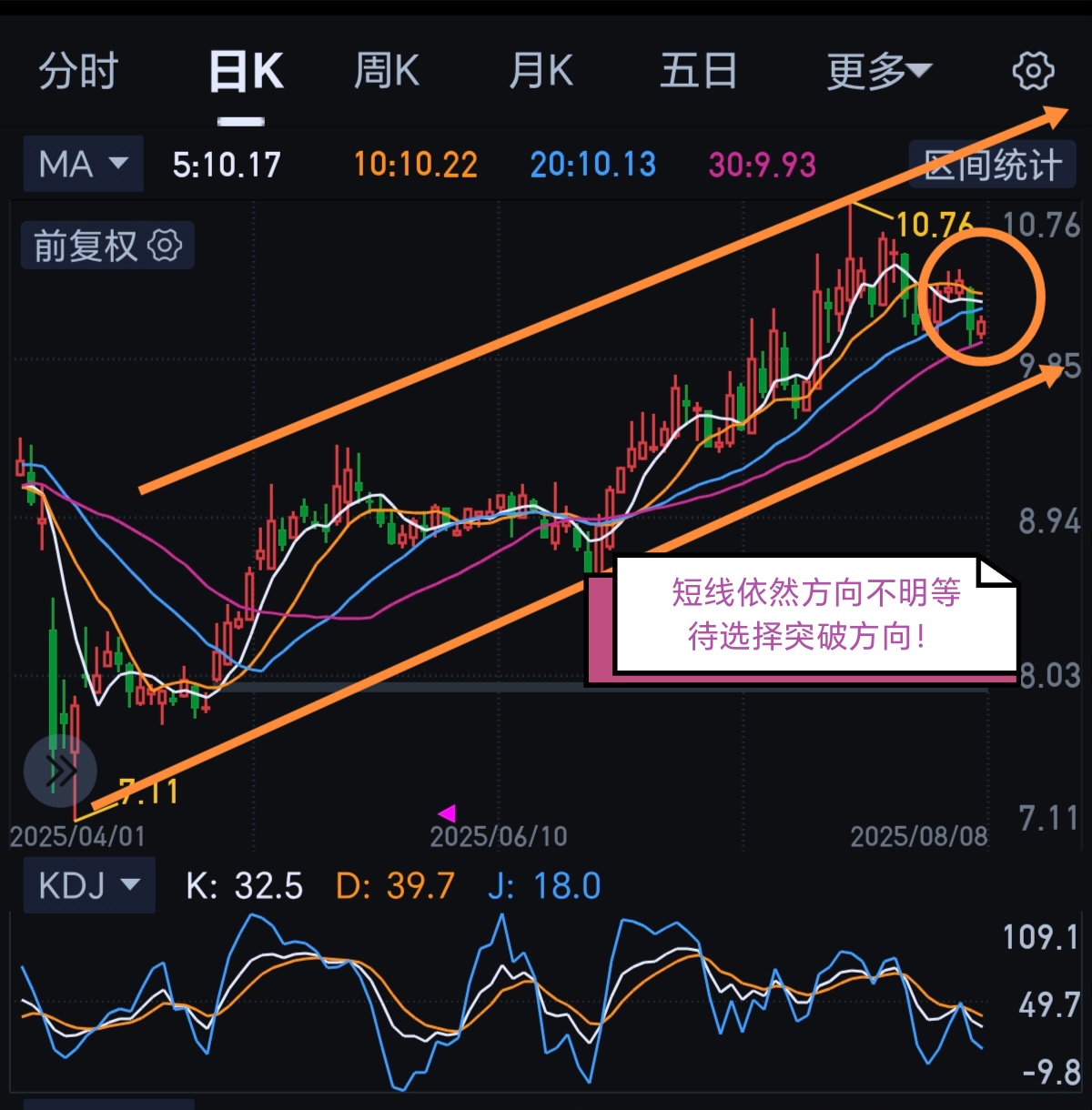Tap the double-chevron expand circle button
This screenshot has height=1110, width=1092.
(x=60, y=771)
